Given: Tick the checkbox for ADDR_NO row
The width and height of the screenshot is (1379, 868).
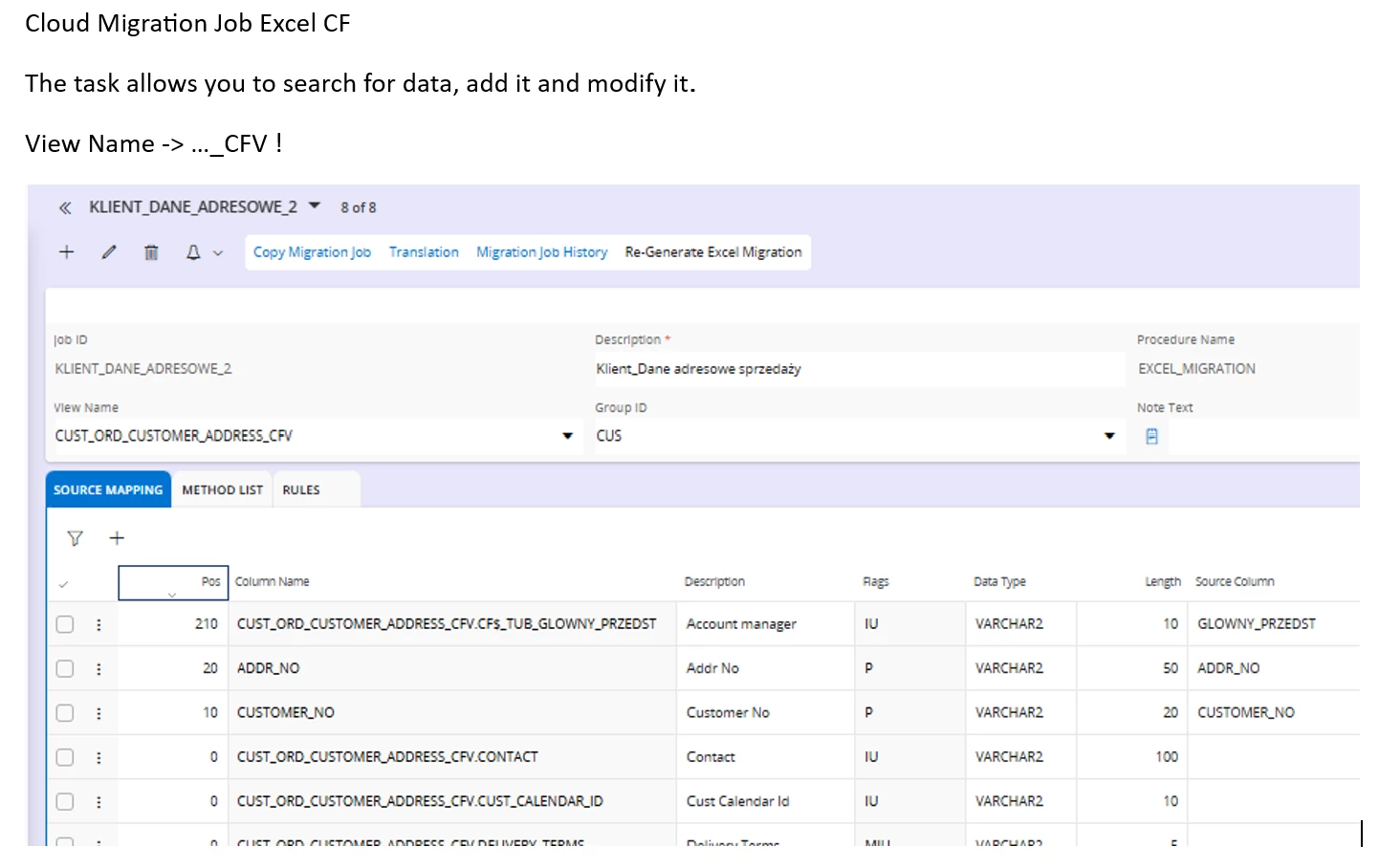Looking at the screenshot, I should (x=65, y=669).
